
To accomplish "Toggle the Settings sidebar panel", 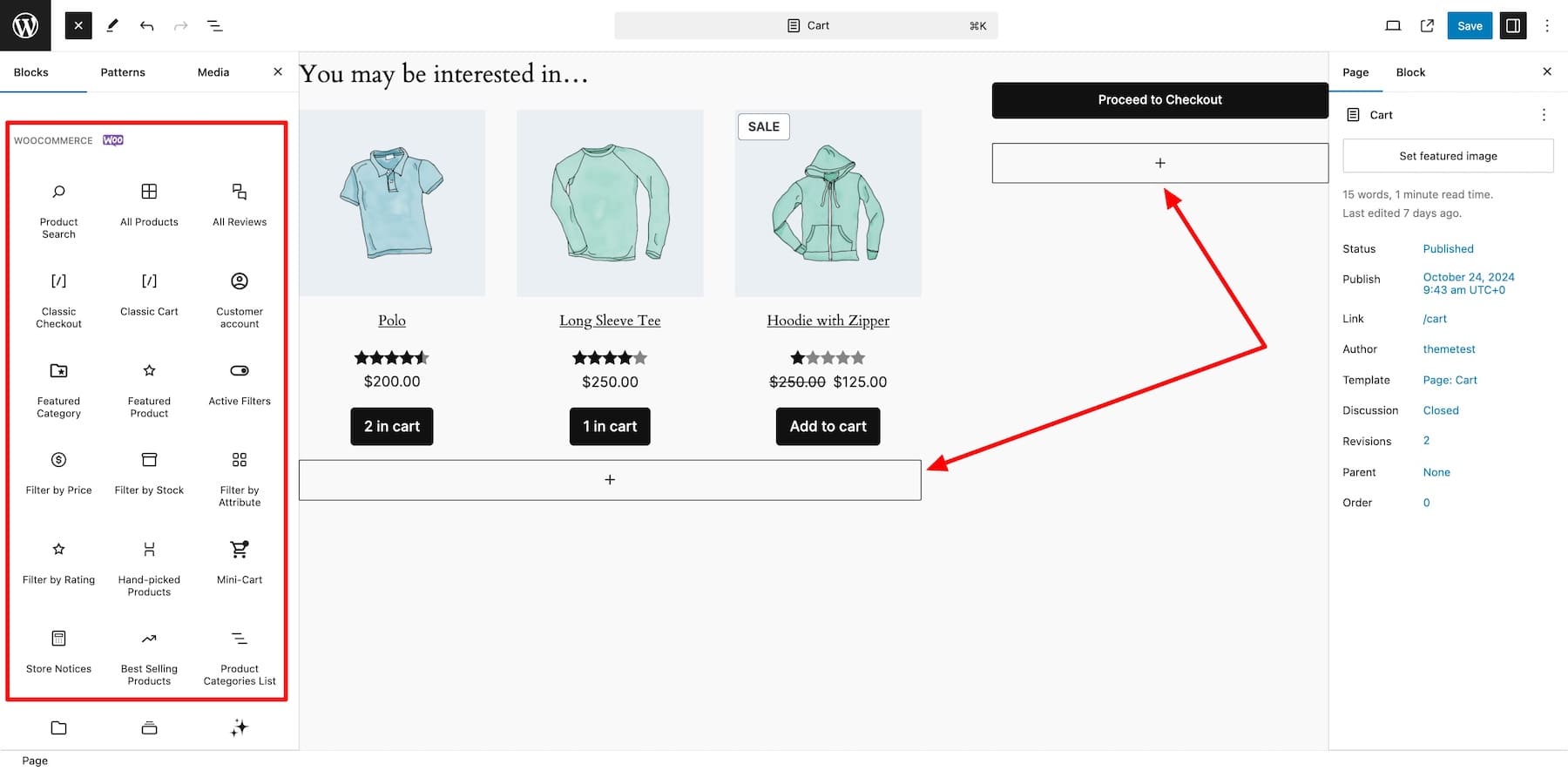I will [x=1512, y=25].
